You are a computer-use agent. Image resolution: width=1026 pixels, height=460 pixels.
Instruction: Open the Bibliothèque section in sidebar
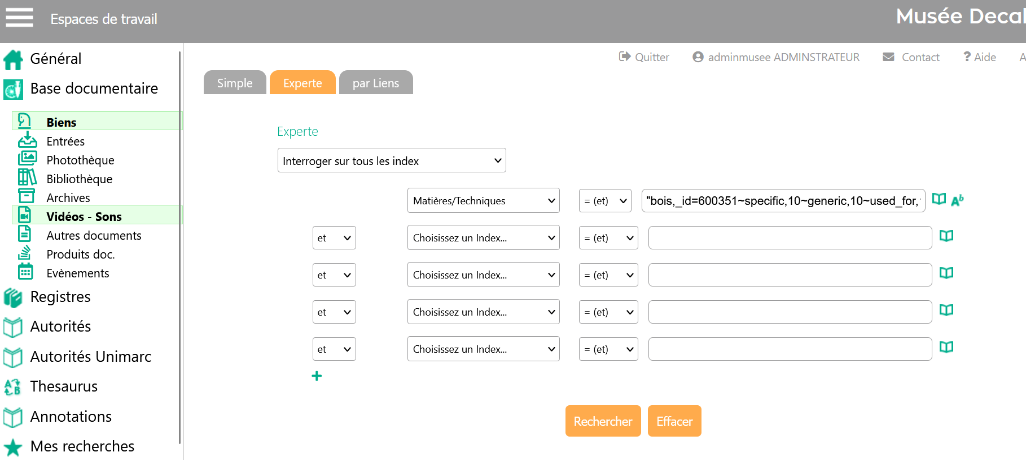pos(79,179)
